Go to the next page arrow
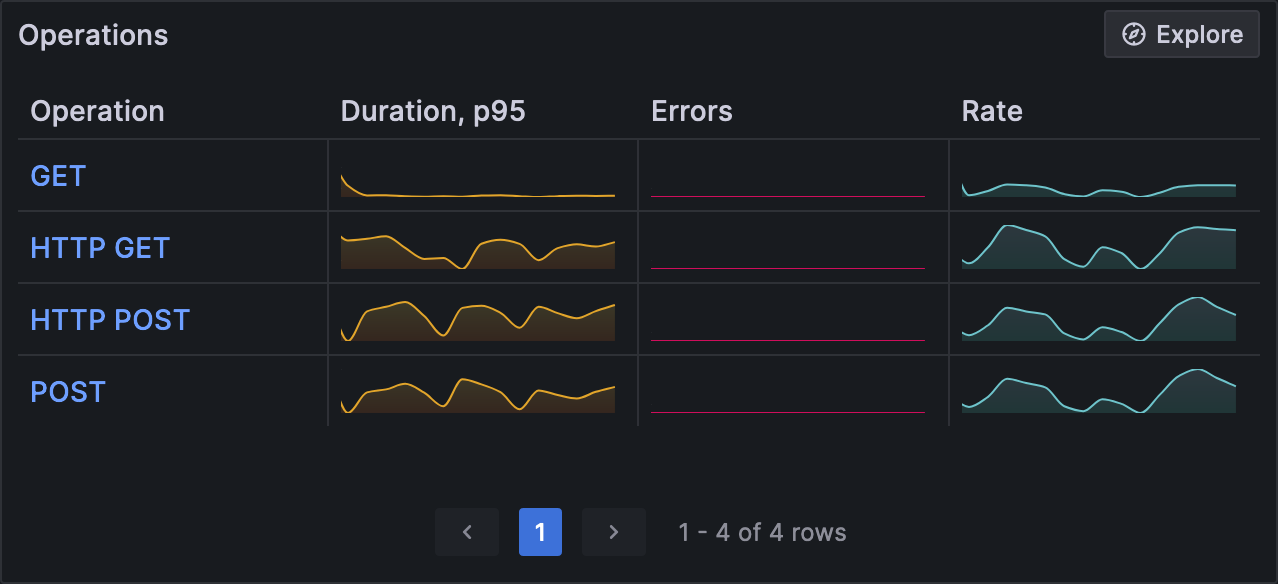 point(614,532)
